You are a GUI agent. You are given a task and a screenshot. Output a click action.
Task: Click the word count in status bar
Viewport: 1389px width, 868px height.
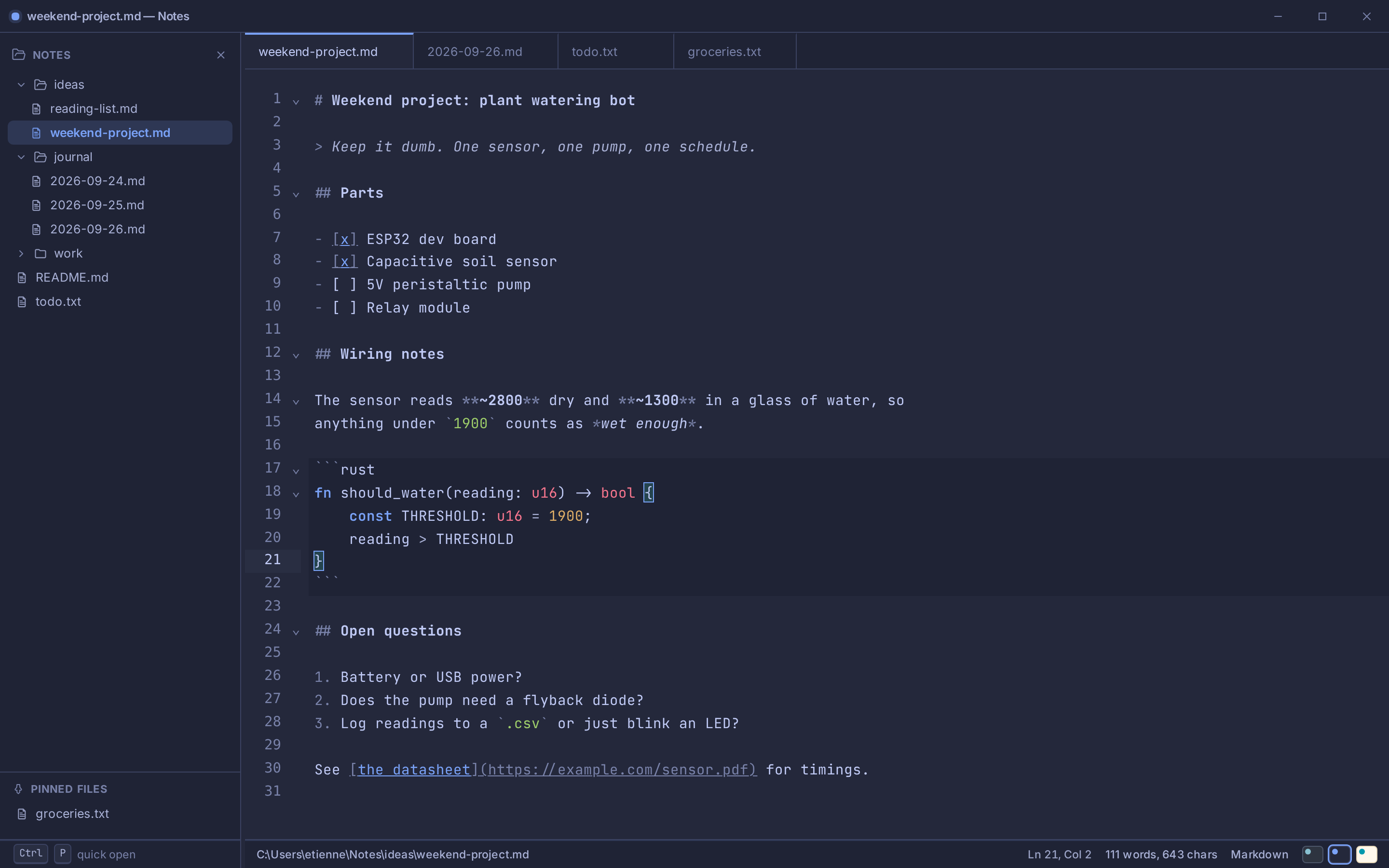pos(1161,854)
